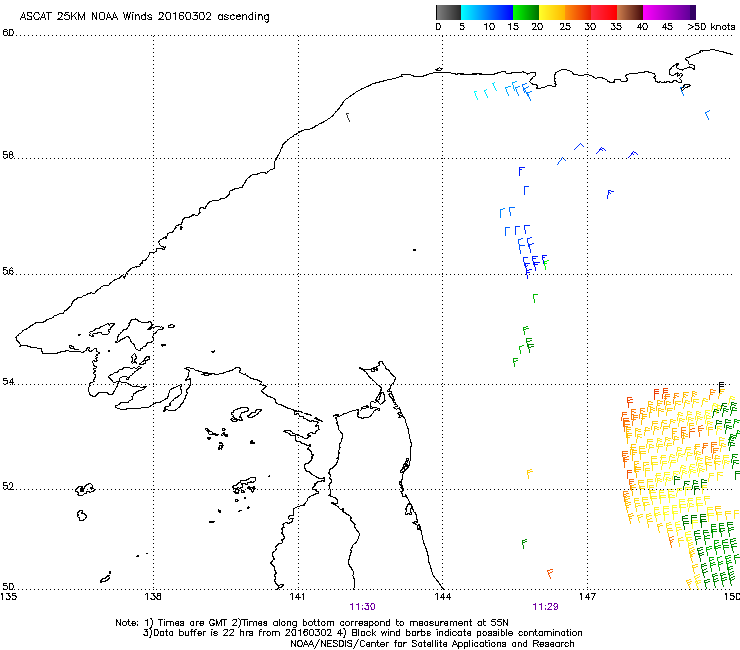Image resolution: width=740 pixels, height=650 pixels.
Task: Click the '>50 knots' legend label
Action: point(711,27)
